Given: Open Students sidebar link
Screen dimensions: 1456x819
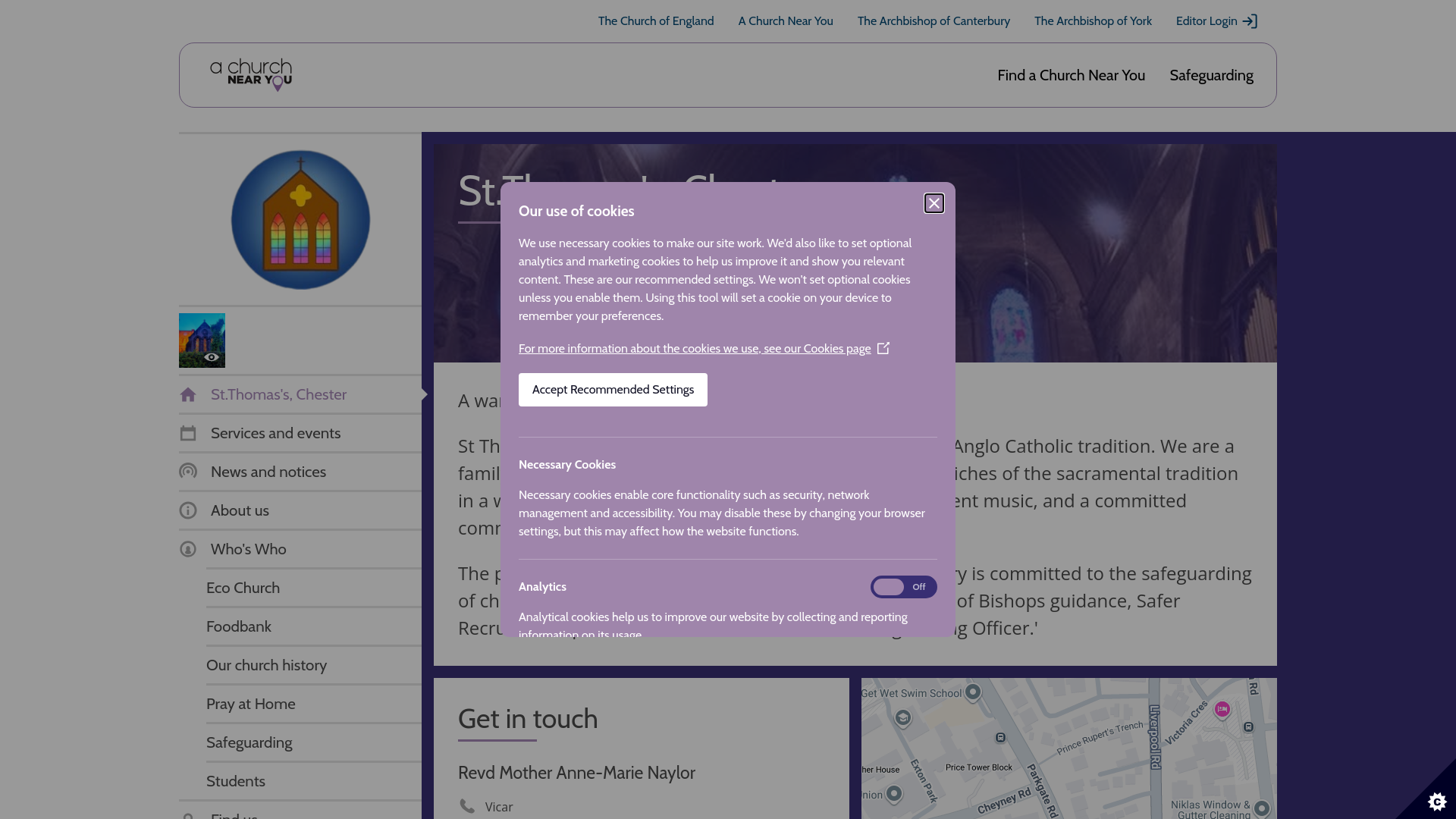Looking at the screenshot, I should (x=314, y=781).
